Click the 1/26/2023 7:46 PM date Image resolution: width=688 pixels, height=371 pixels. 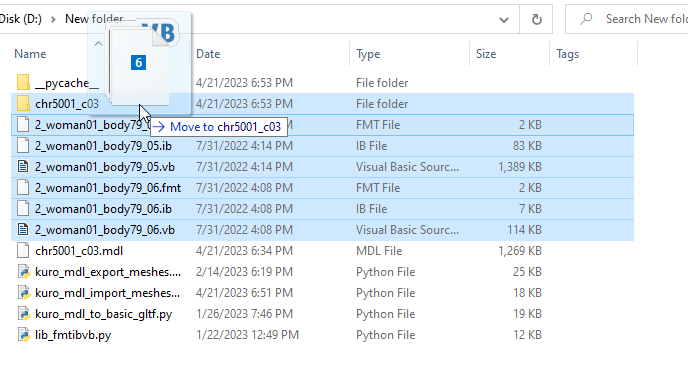[244, 314]
